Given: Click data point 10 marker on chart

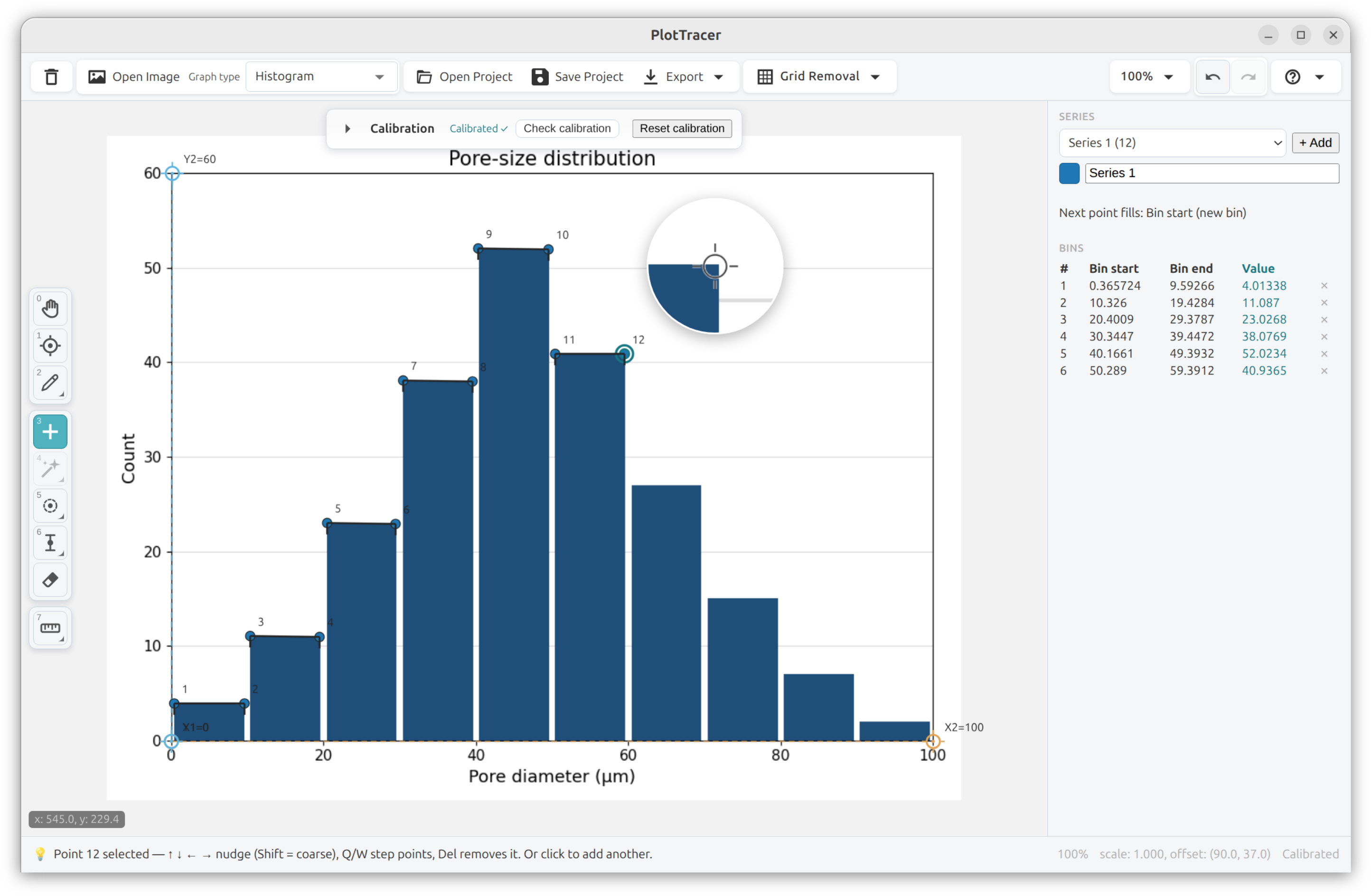Looking at the screenshot, I should point(548,249).
